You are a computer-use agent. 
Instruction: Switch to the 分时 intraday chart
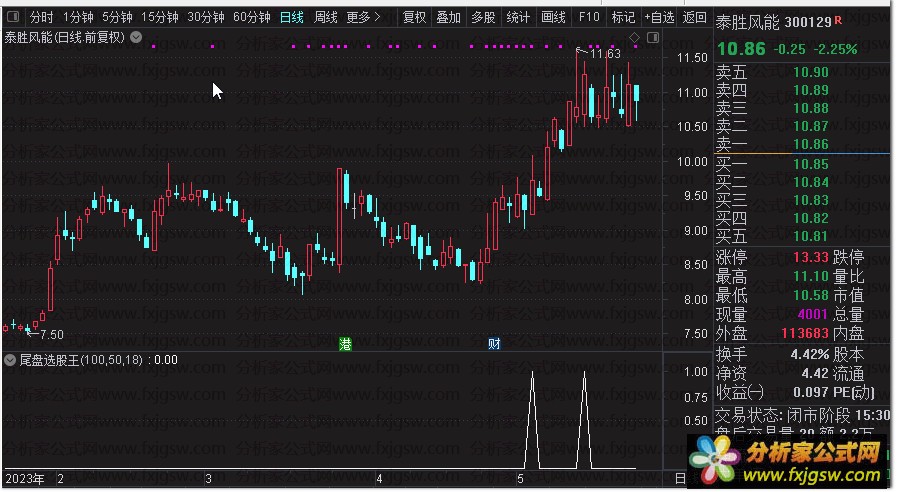pos(41,17)
